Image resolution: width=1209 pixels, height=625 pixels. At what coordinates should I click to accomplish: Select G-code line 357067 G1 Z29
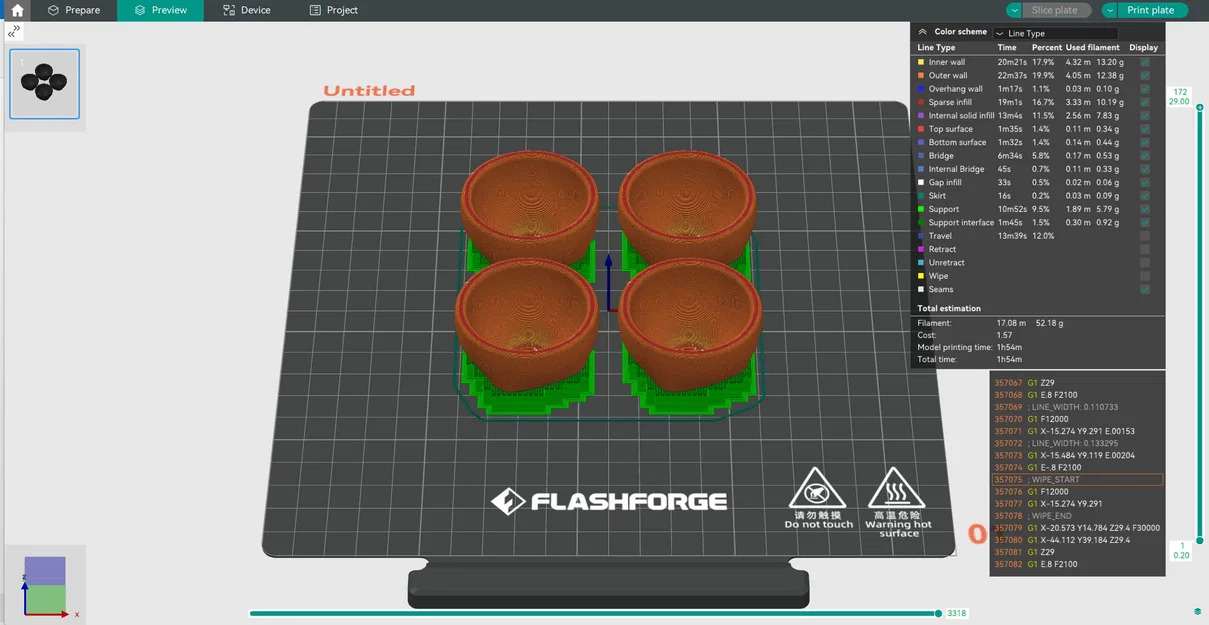point(1077,383)
